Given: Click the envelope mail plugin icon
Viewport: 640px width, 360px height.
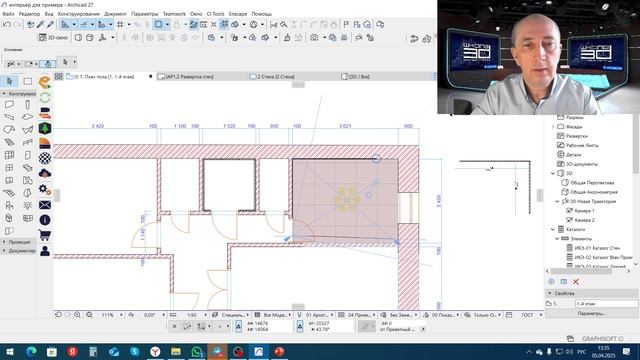Looking at the screenshot, I should pyautogui.click(x=45, y=205).
